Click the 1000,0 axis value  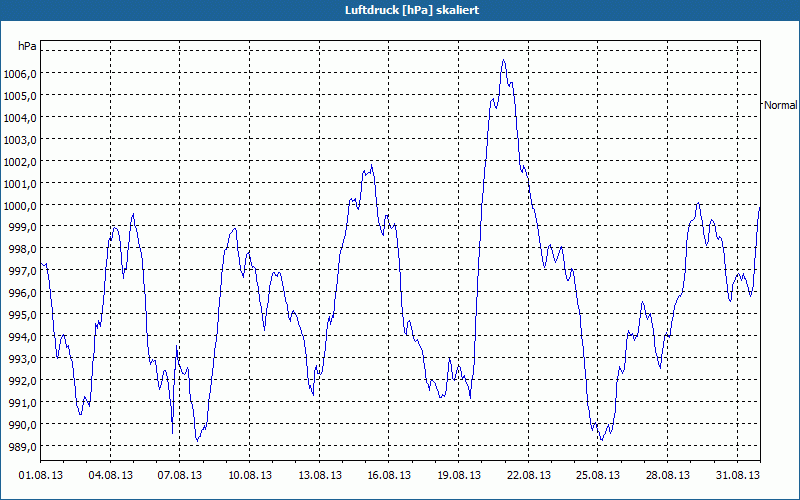click(20, 206)
